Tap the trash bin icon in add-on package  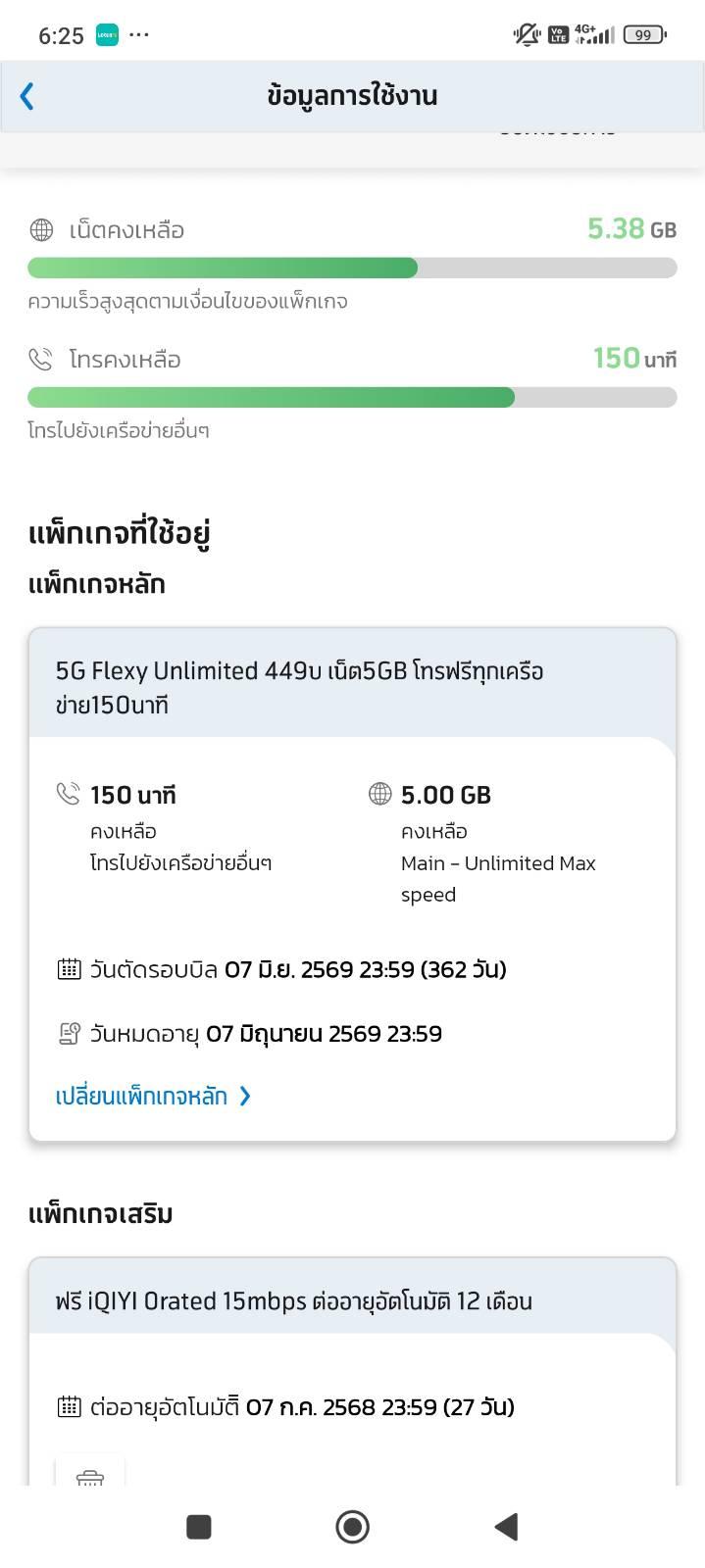(x=89, y=1477)
